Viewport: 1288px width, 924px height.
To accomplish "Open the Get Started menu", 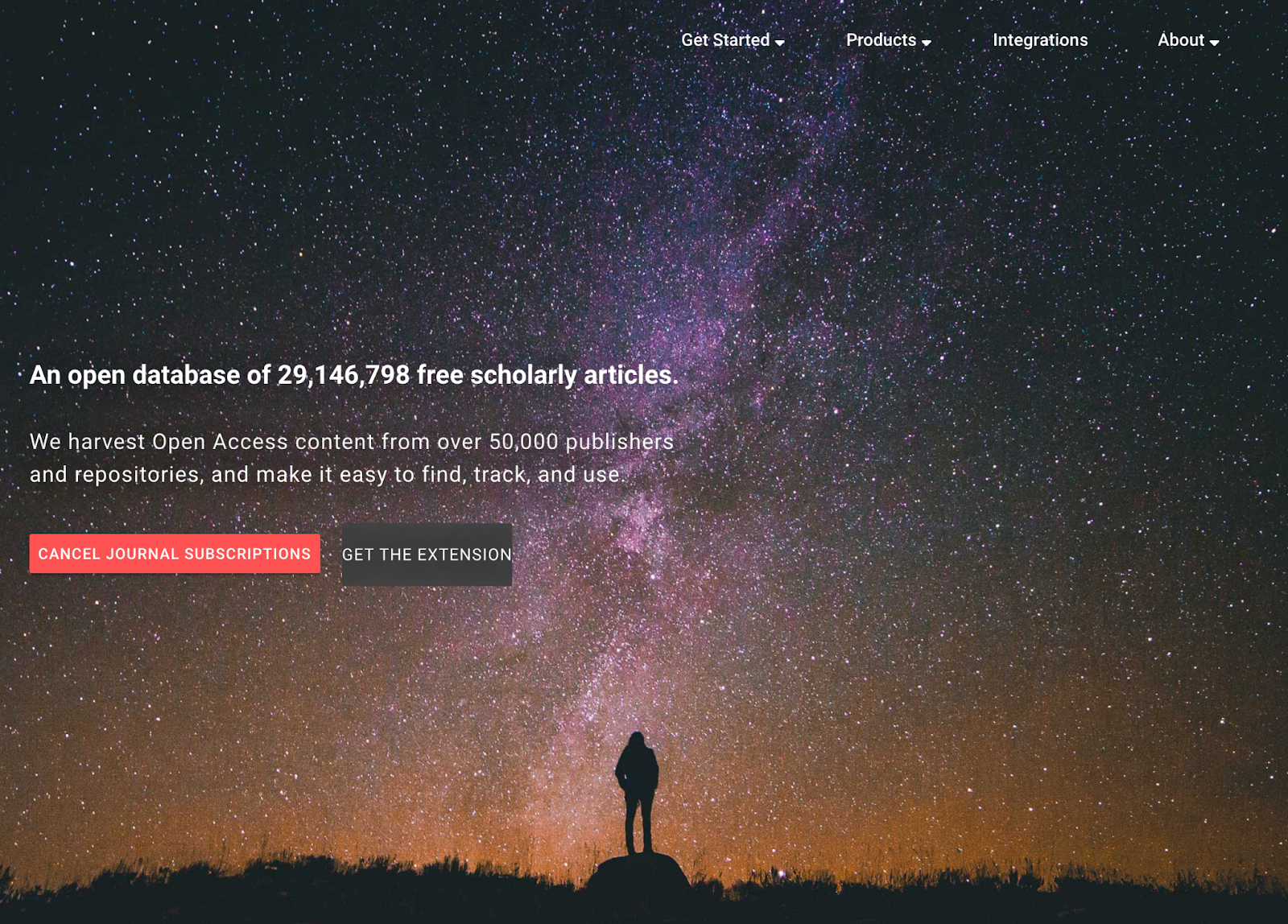I will coord(732,40).
